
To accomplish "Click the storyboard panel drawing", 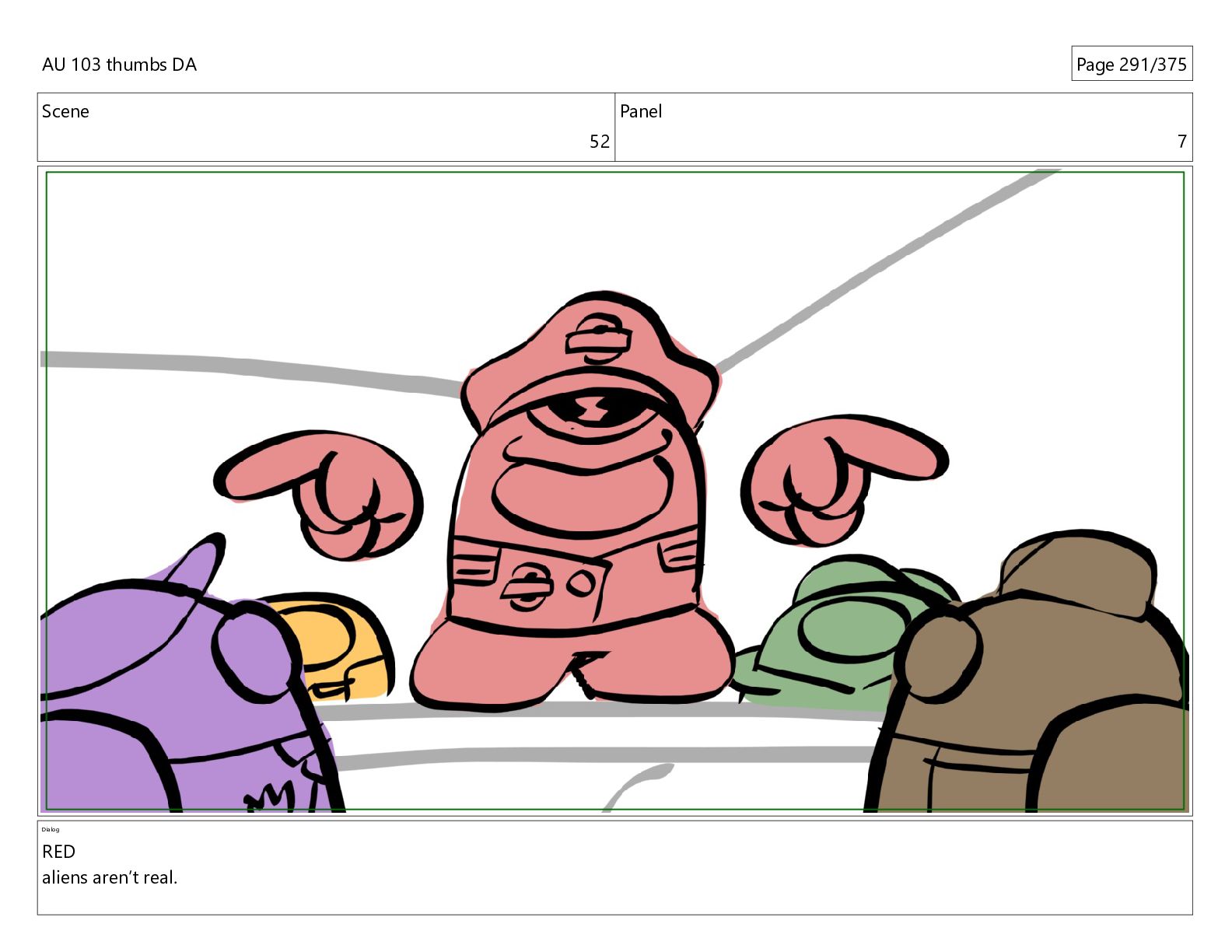I will pos(615,491).
